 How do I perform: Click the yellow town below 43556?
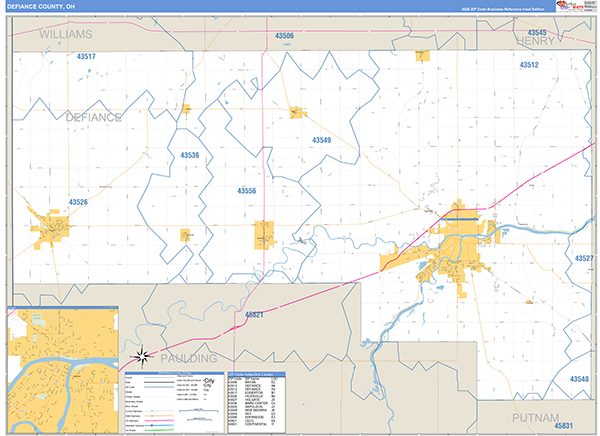(264, 234)
